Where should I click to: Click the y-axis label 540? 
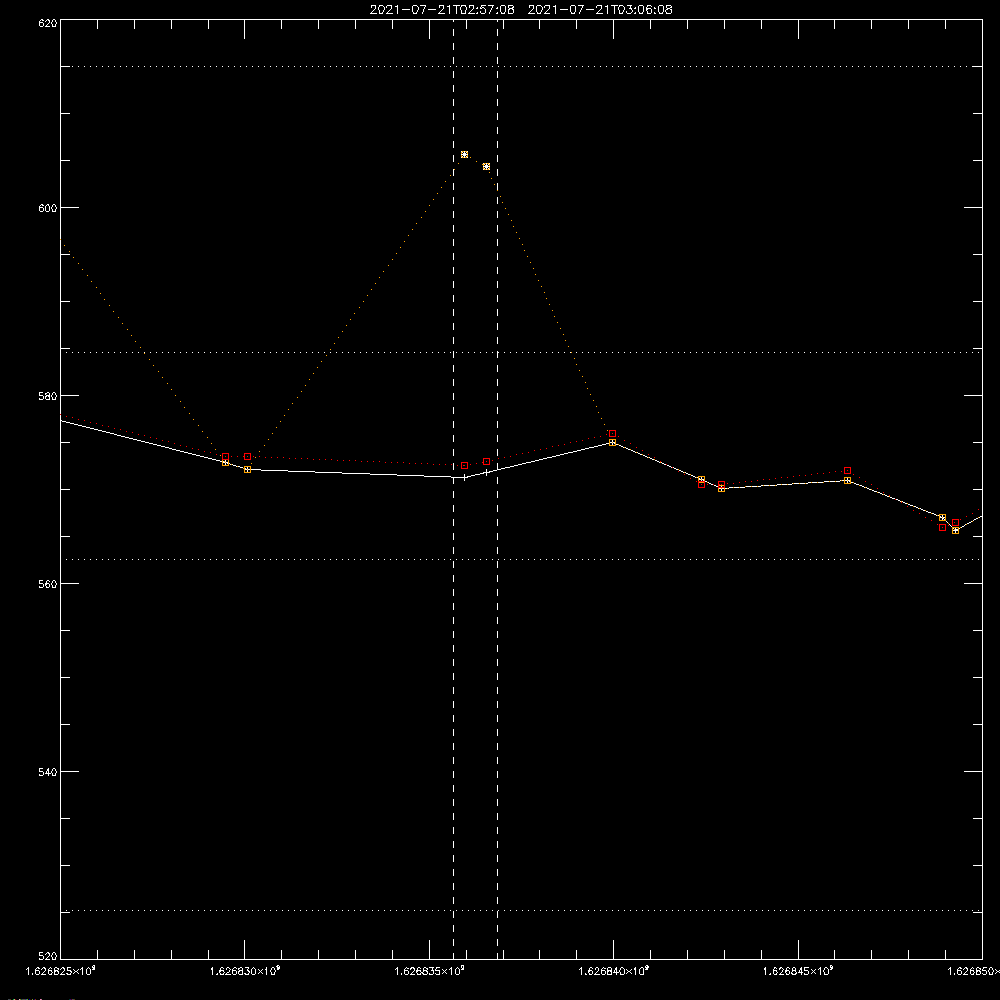[x=49, y=772]
